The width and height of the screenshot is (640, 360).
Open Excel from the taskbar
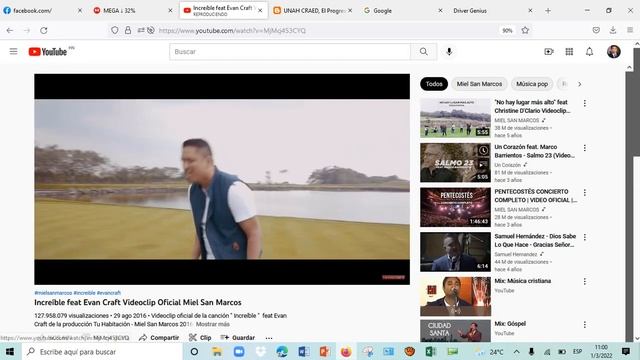point(430,351)
